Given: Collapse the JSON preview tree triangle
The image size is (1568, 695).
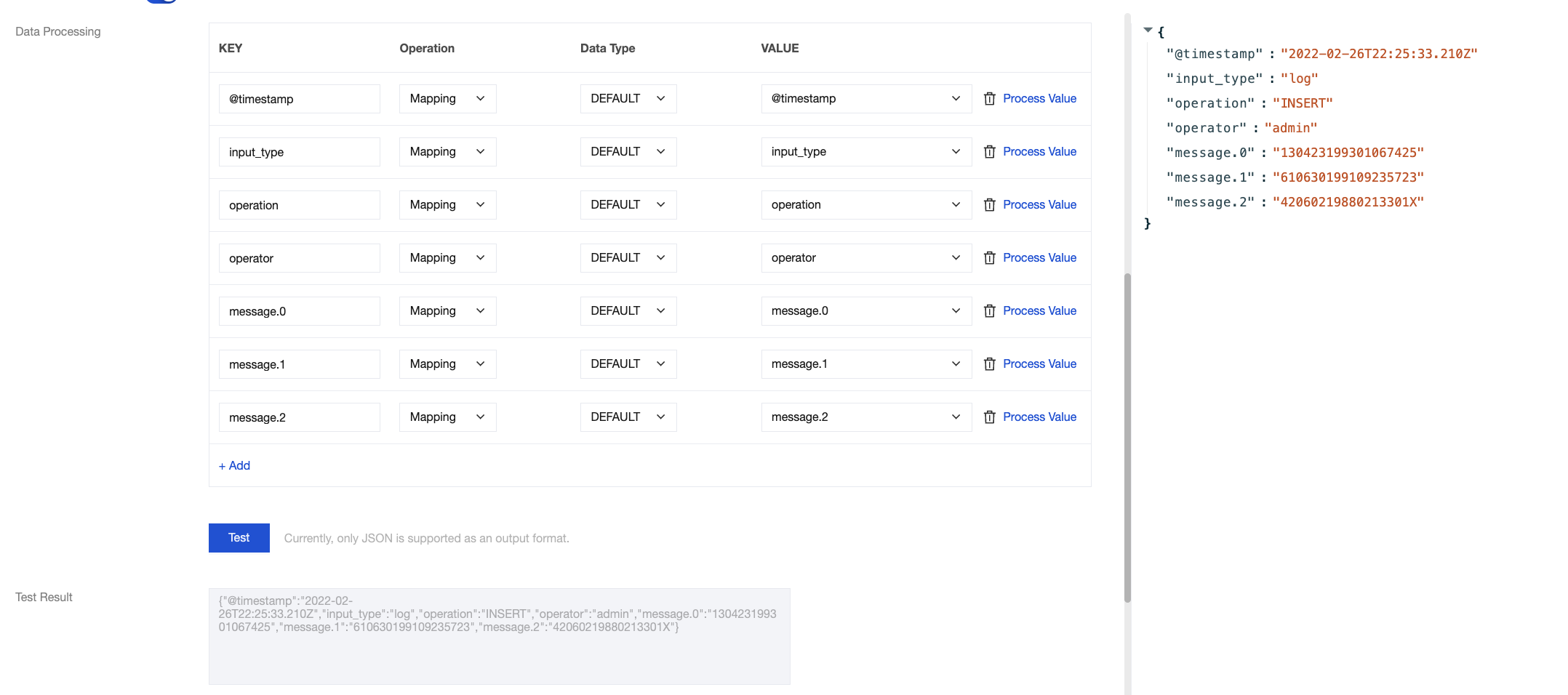Looking at the screenshot, I should (x=1148, y=31).
